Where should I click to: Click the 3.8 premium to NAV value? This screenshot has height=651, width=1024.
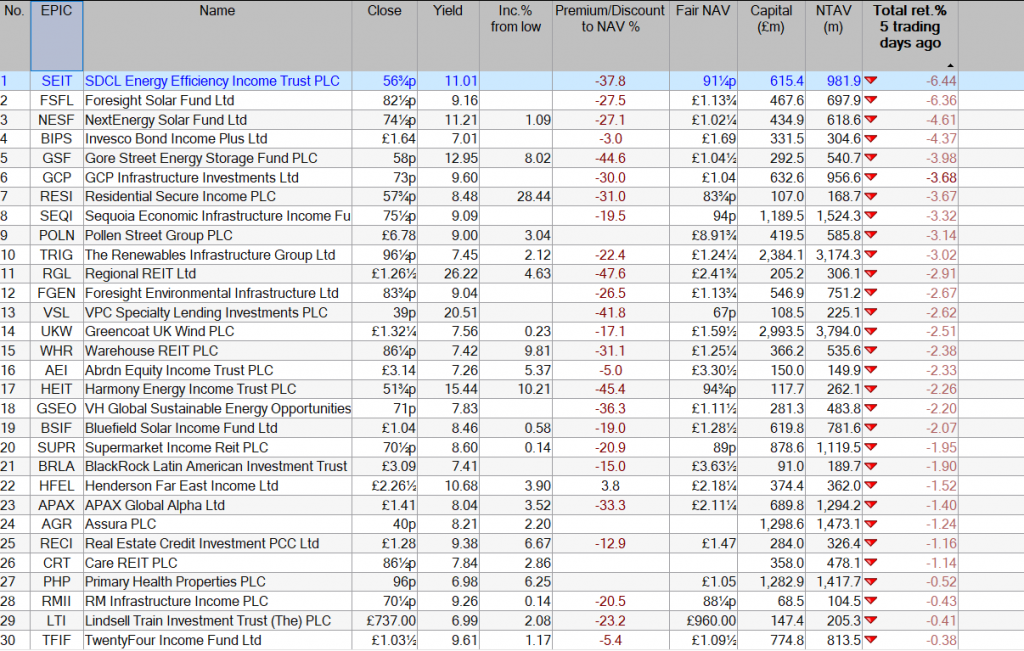[611, 486]
